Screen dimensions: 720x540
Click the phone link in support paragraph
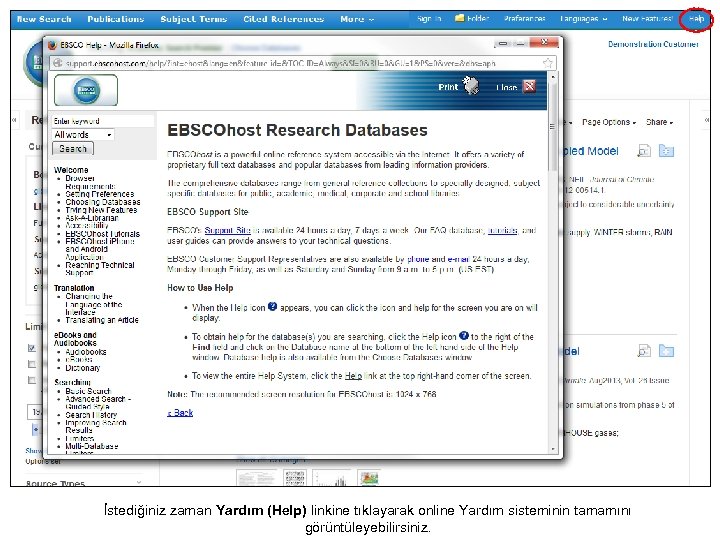pyautogui.click(x=418, y=259)
